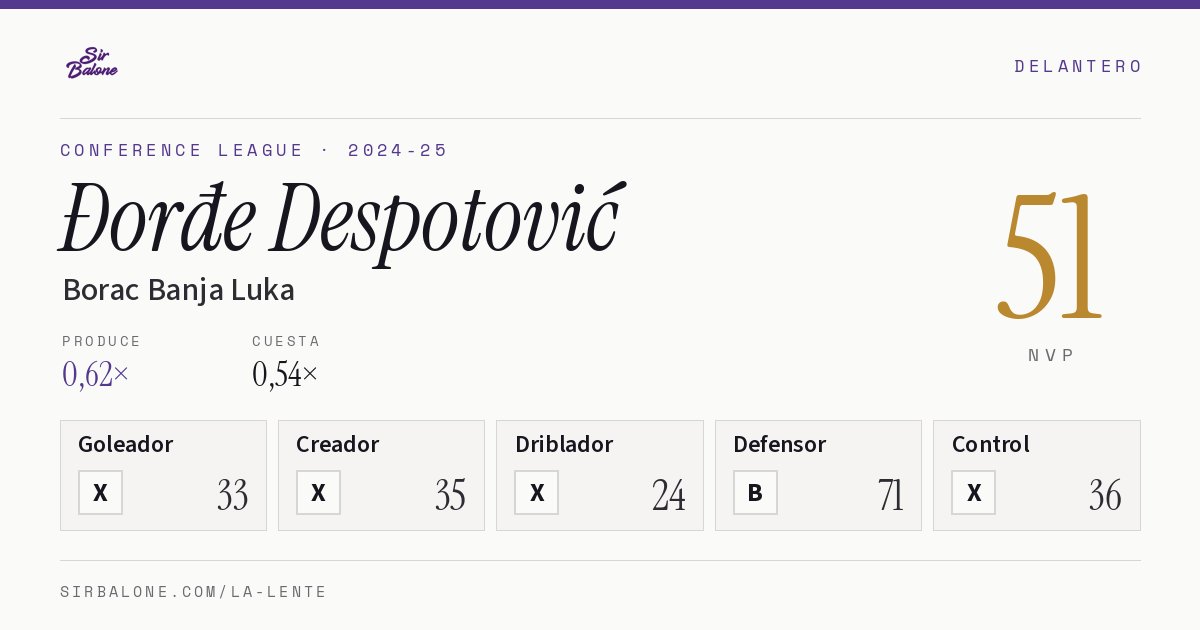
Task: Open the Goleador stat card
Action: (163, 475)
